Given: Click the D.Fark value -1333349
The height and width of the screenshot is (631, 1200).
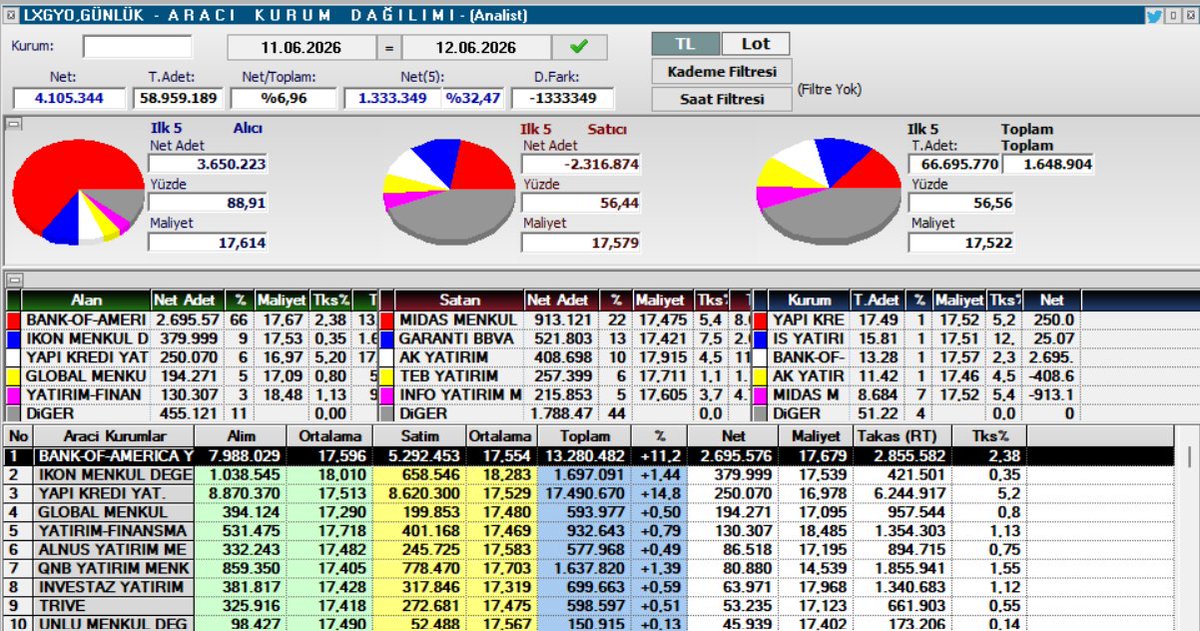Looking at the screenshot, I should point(563,98).
